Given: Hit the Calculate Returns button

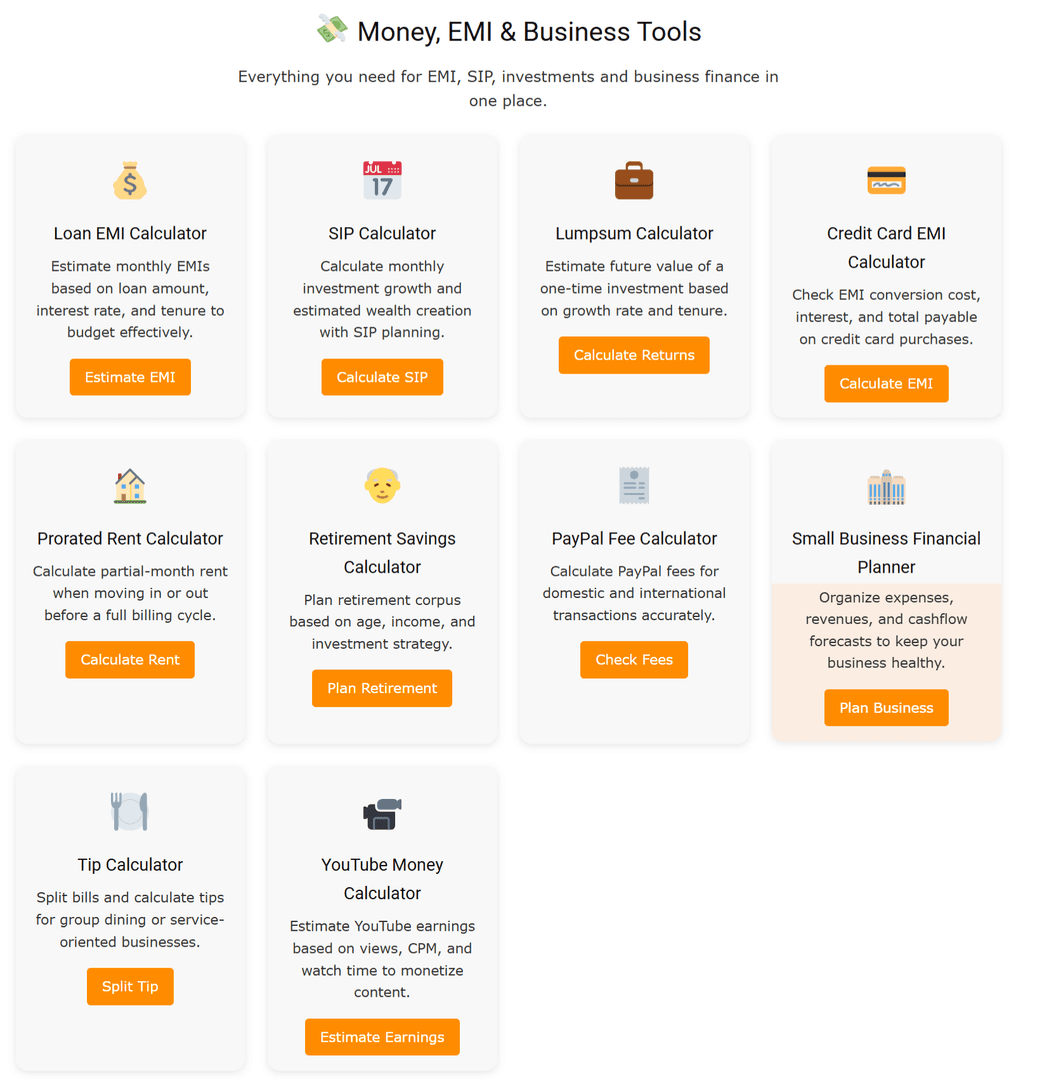Looking at the screenshot, I should tap(634, 355).
